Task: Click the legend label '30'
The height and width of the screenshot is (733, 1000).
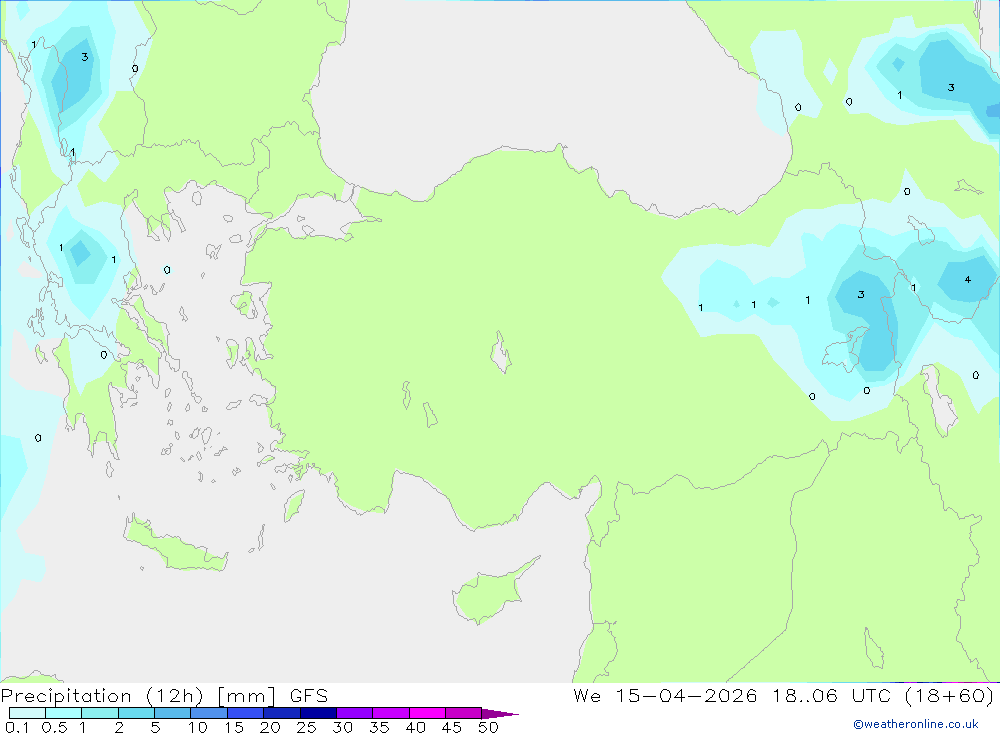Action: [x=343, y=727]
